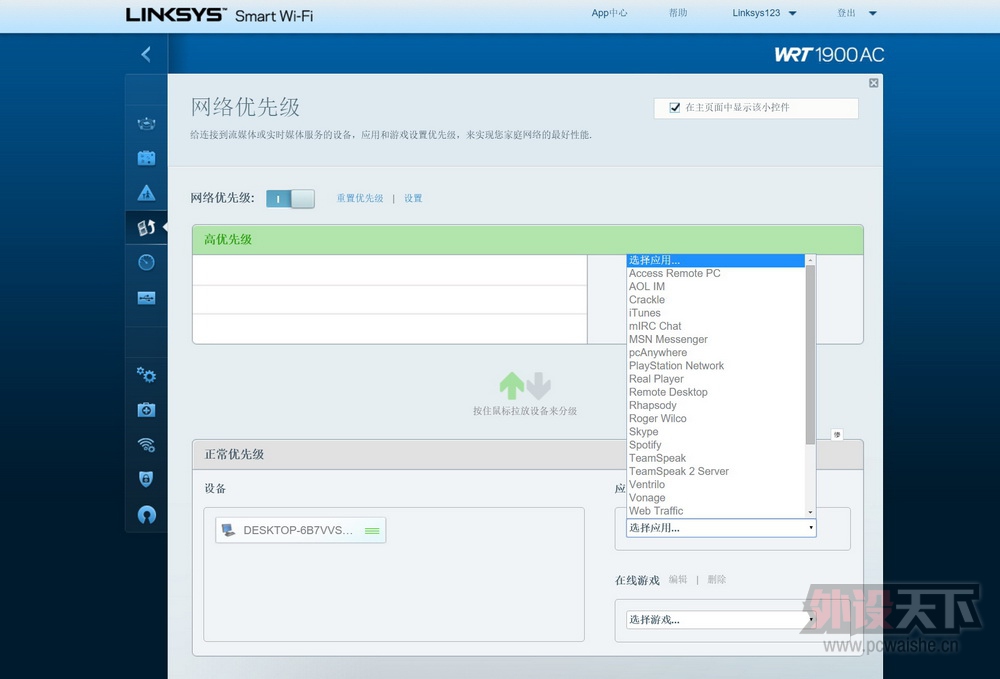Uncheck 在主页面中显示该小控件 checkbox
Image resolution: width=1000 pixels, height=679 pixels.
[674, 107]
